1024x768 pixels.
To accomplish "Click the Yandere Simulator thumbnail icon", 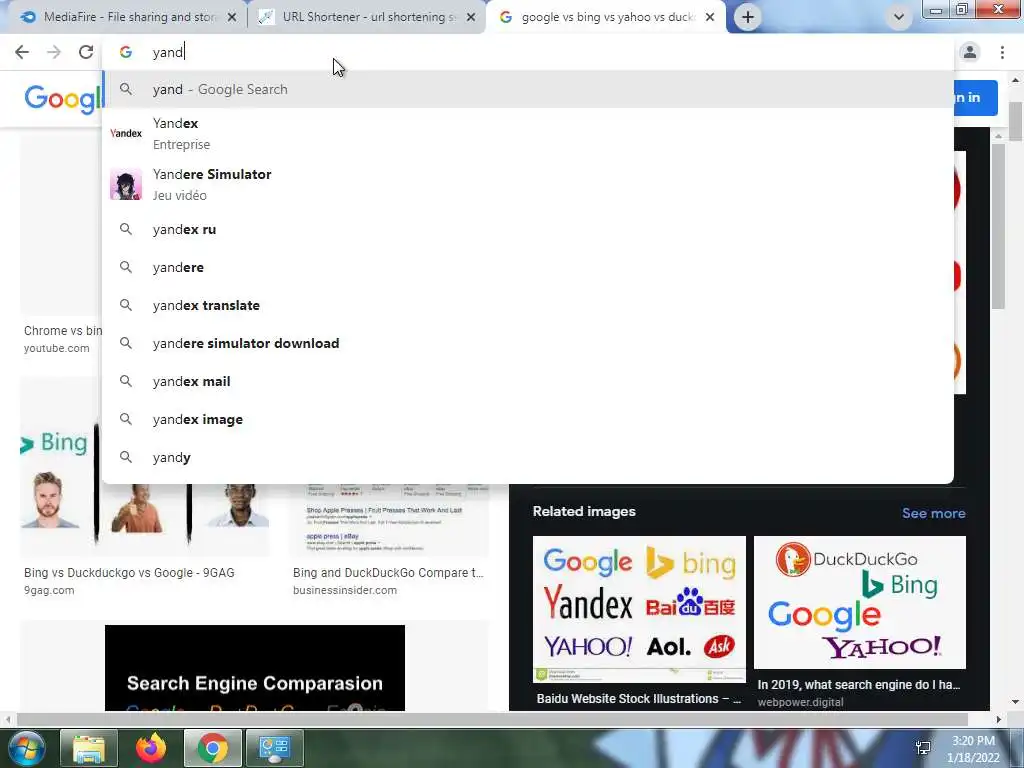I will coord(126,184).
